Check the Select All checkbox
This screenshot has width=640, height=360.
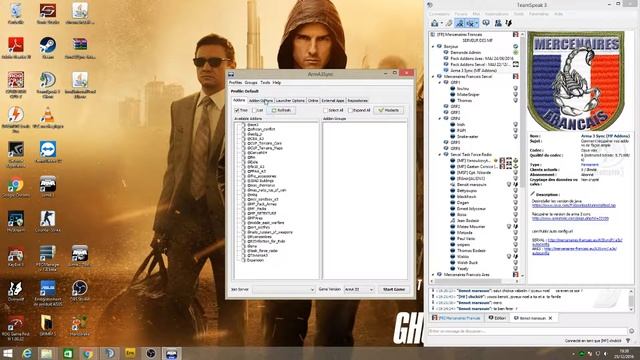325,110
